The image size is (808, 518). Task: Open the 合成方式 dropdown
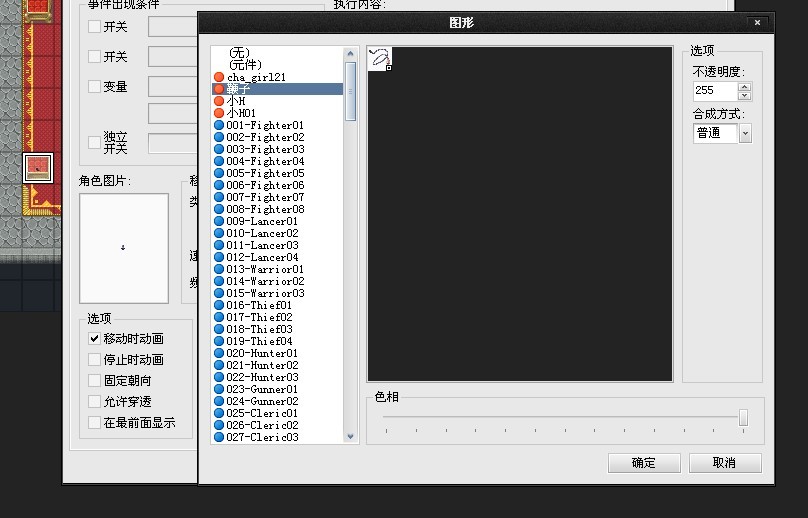coord(745,133)
